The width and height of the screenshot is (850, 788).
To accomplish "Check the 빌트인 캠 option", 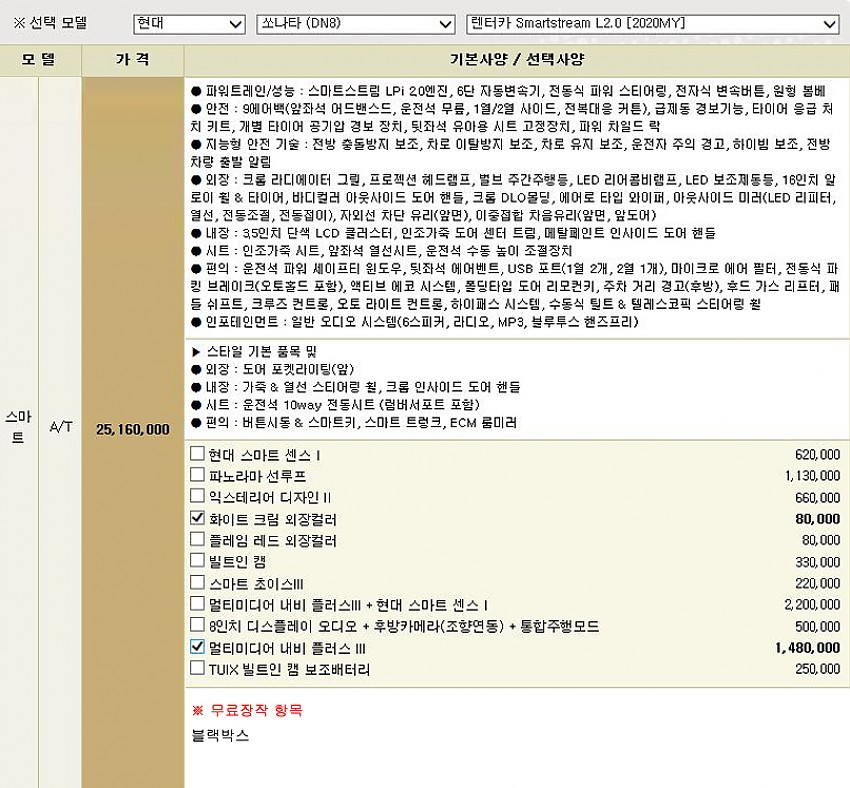I will (x=197, y=561).
